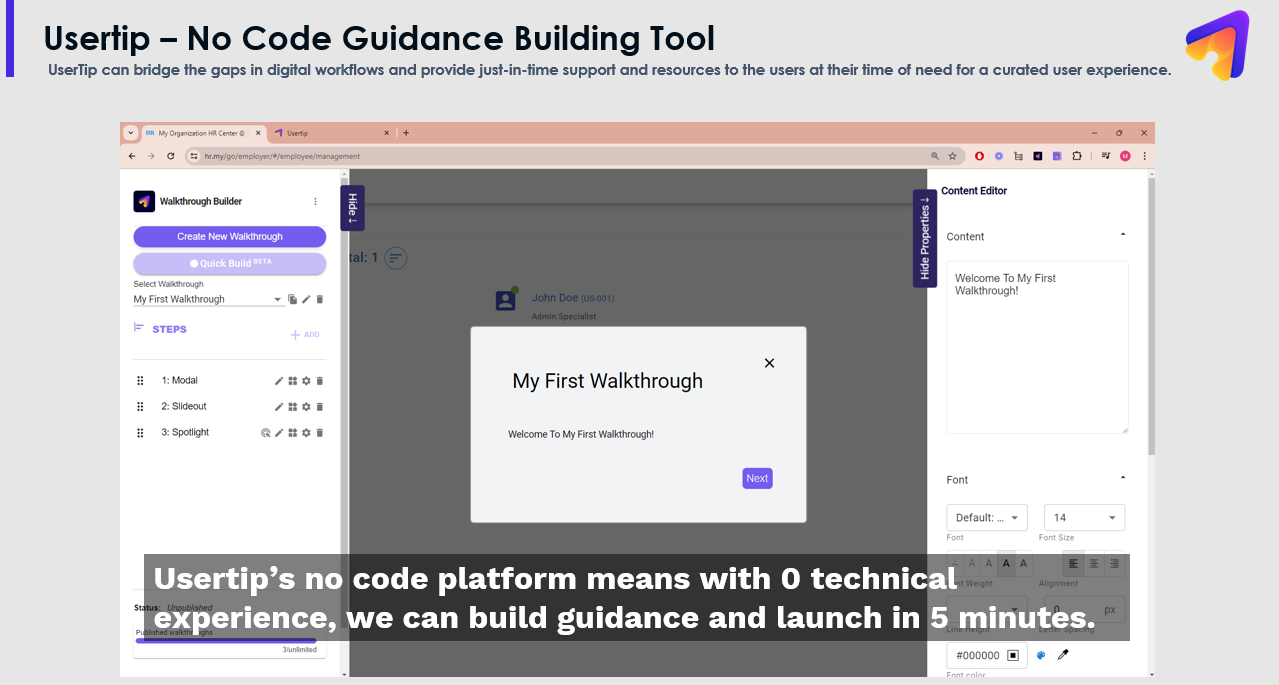1279x685 pixels.
Task: Reload the browser page
Action: (x=171, y=156)
